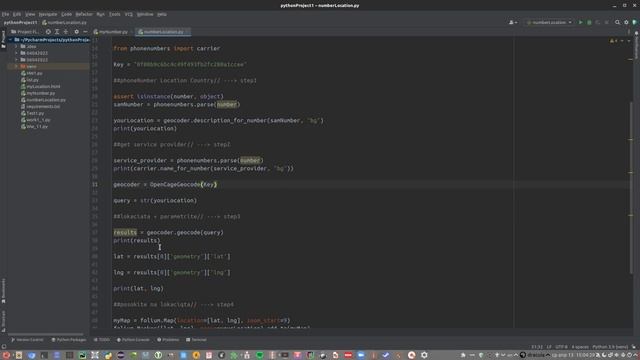The width and height of the screenshot is (640, 360).
Task: Click the numberLocation.py breadcrumb
Action: tap(64, 22)
